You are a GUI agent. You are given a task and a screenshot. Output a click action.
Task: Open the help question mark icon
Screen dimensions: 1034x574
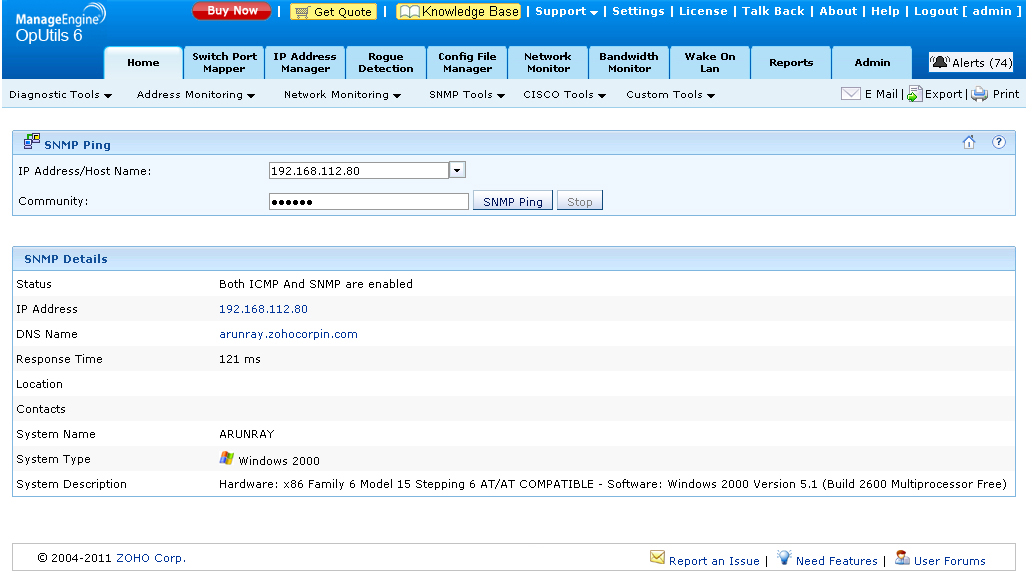click(999, 143)
